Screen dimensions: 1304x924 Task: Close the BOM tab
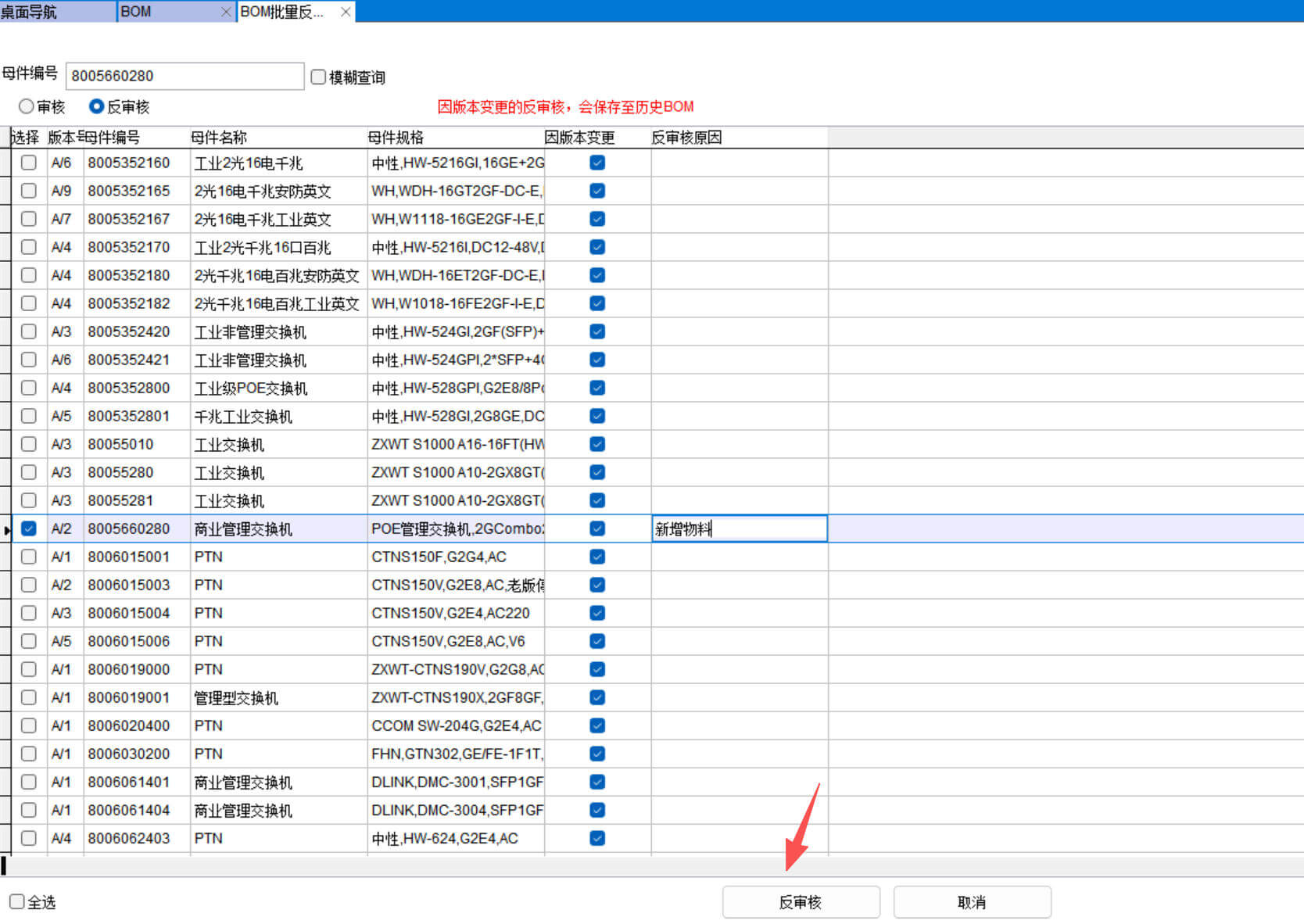point(226,12)
